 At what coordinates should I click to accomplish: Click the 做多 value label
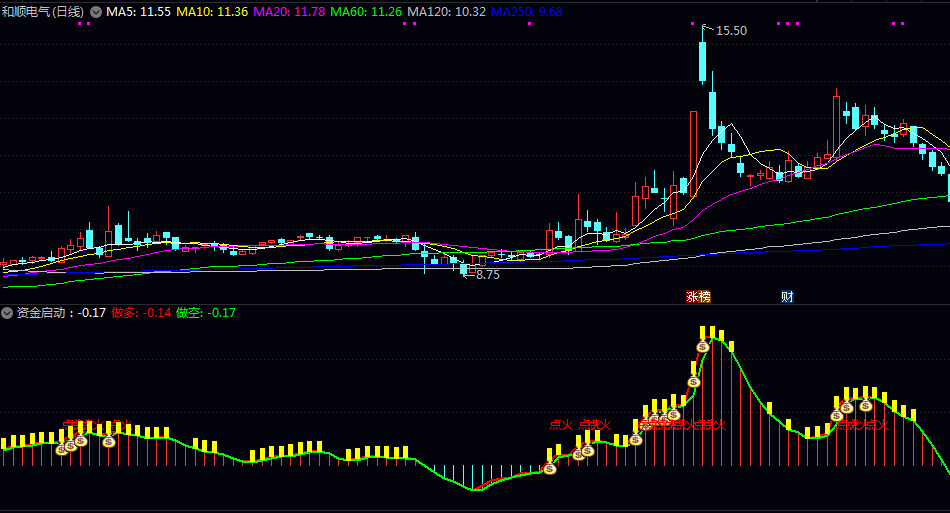coord(141,313)
